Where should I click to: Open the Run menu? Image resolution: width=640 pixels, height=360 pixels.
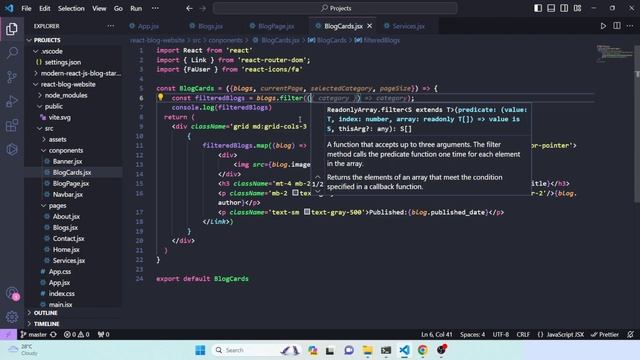[136, 8]
